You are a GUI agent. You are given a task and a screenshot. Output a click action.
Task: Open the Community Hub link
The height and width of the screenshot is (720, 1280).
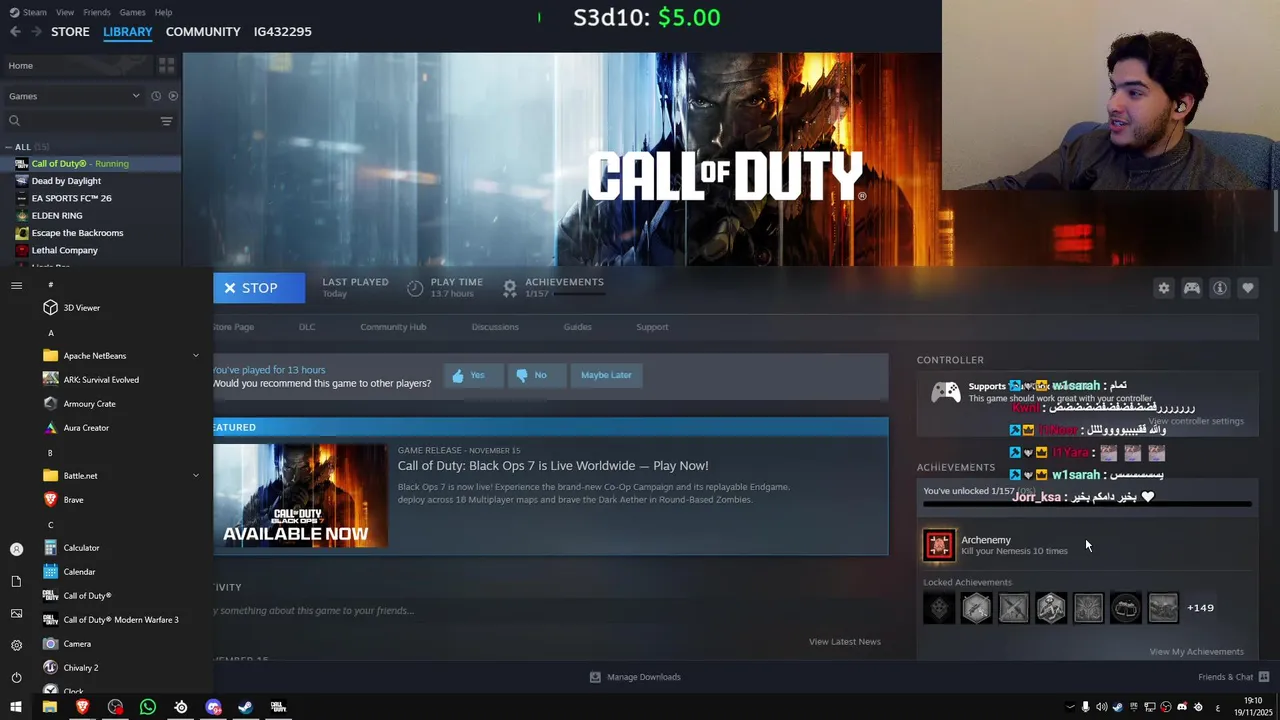[393, 327]
